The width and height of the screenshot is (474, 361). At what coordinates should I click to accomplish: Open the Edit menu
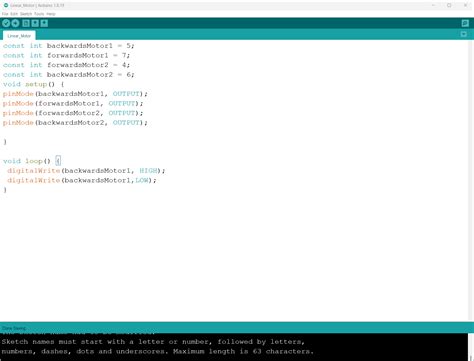point(14,14)
